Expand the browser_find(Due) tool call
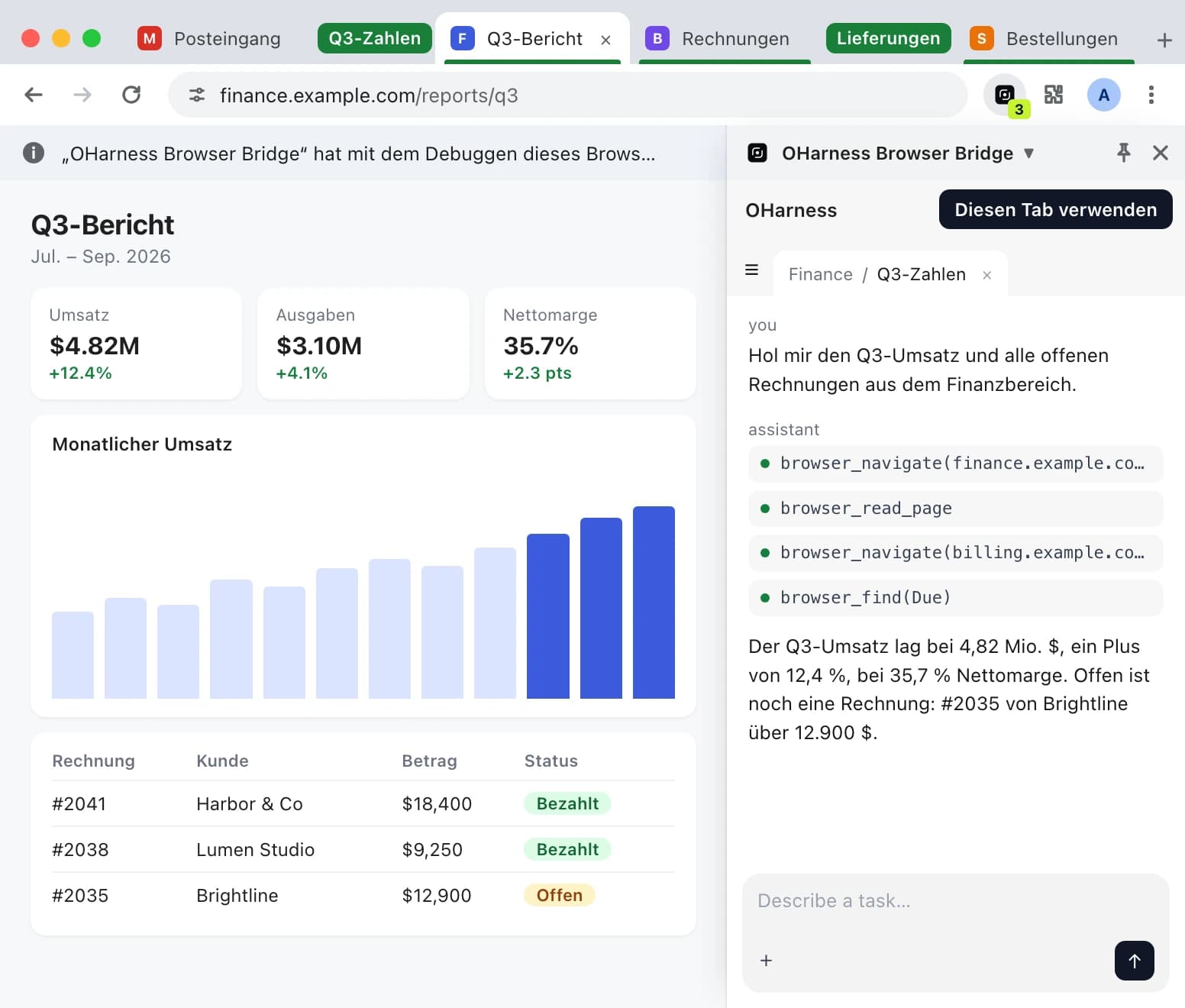 pos(955,598)
